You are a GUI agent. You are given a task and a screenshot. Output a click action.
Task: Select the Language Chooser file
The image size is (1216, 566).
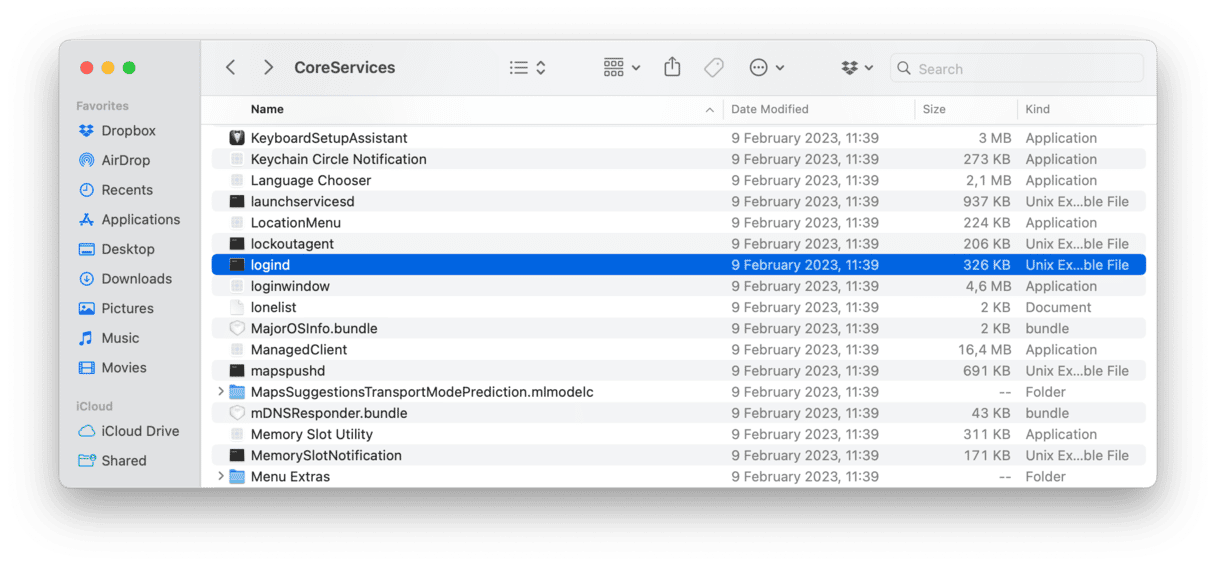click(311, 181)
